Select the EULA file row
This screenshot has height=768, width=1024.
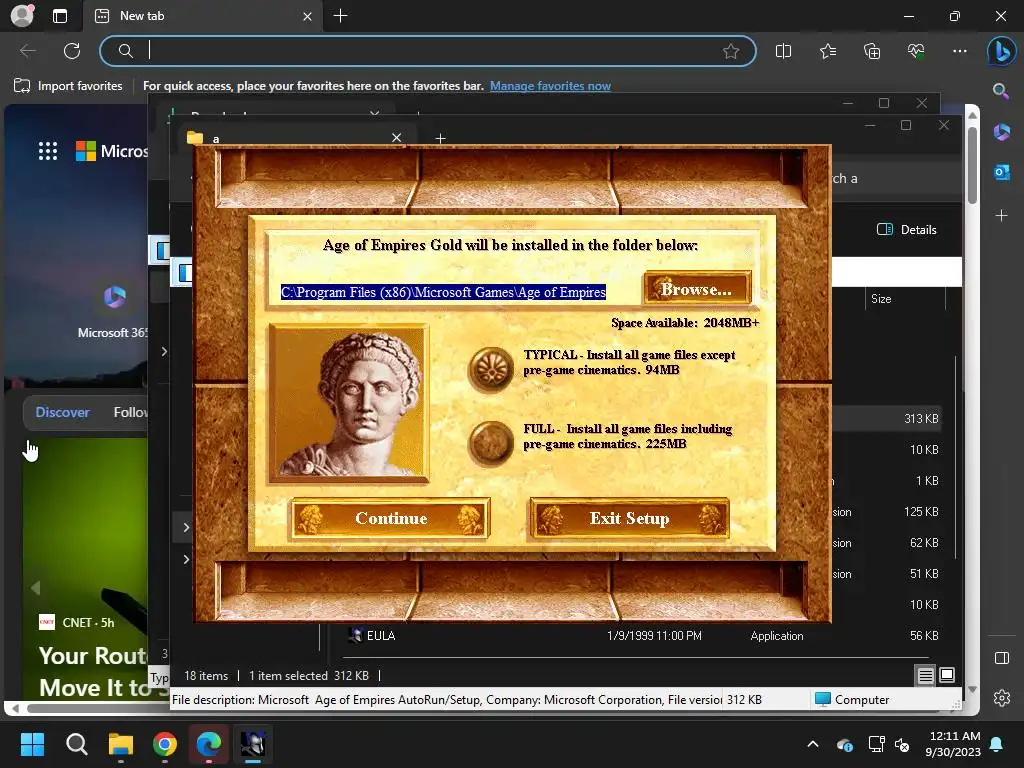643,635
